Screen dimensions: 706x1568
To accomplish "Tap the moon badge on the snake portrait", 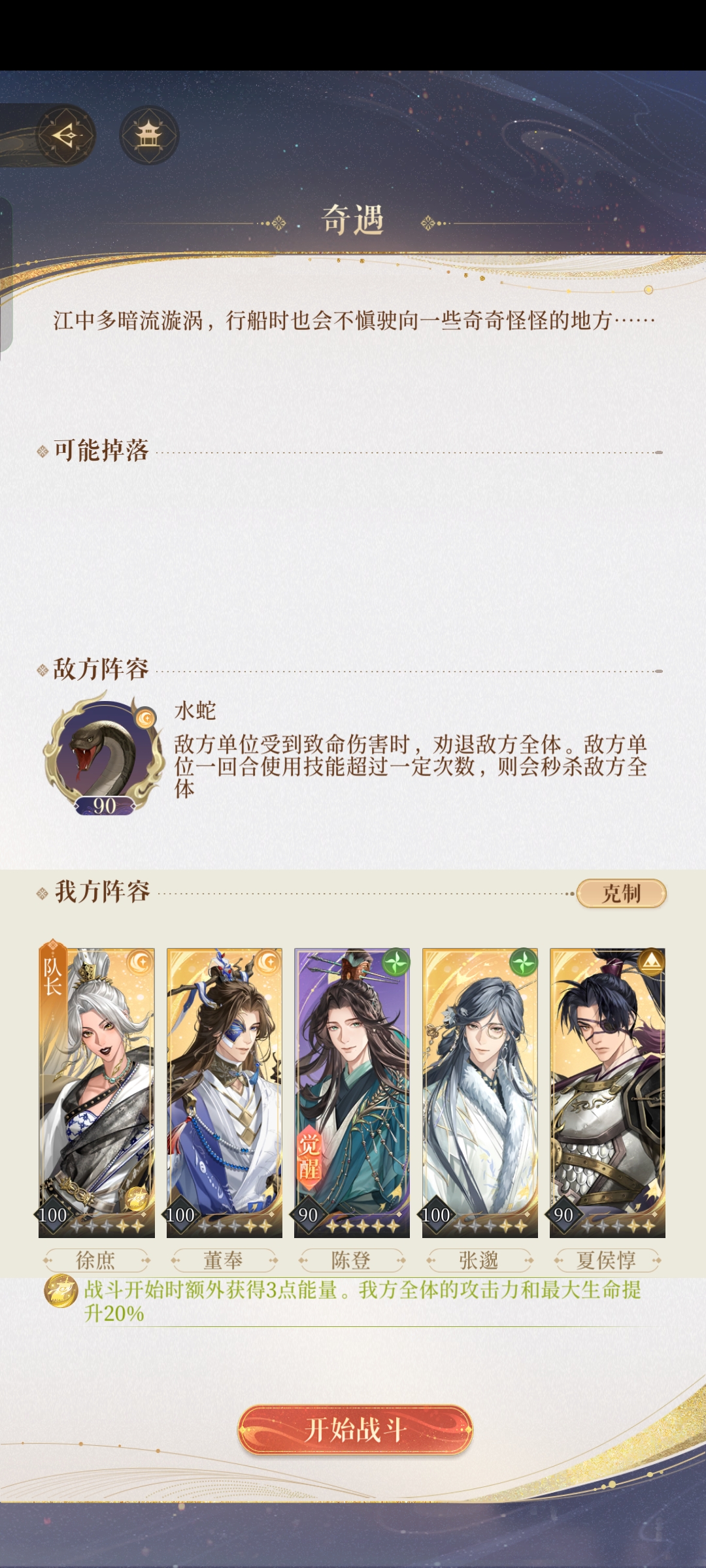I will 145,719.
